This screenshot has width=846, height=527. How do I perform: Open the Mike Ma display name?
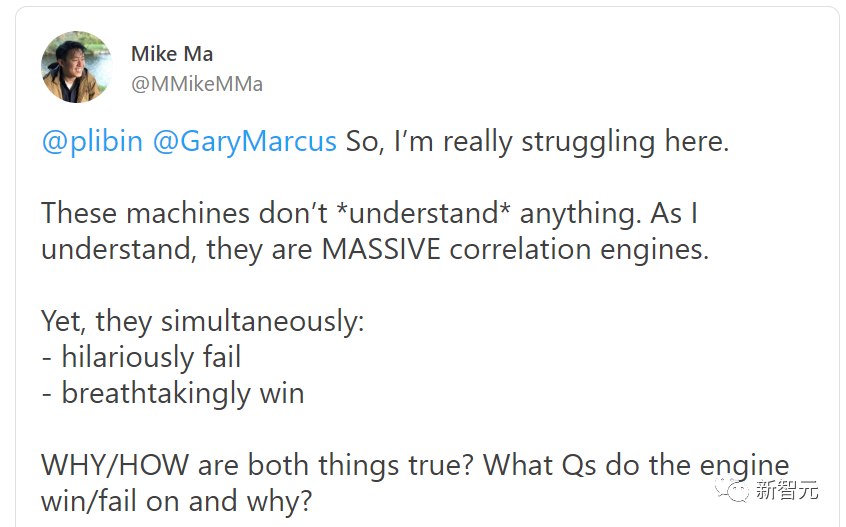tap(172, 54)
